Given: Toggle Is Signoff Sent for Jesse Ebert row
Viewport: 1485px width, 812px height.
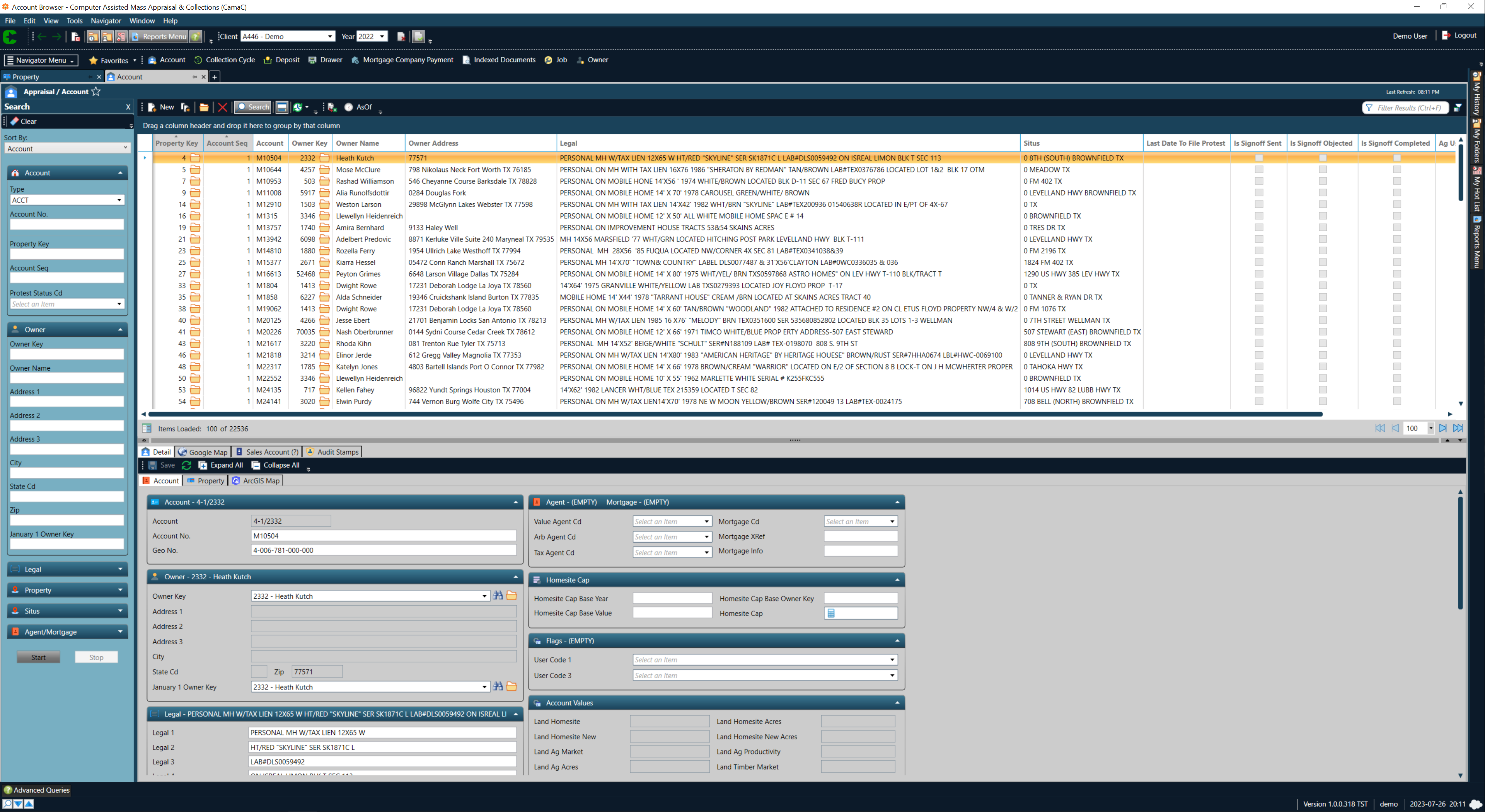Looking at the screenshot, I should 1259,320.
